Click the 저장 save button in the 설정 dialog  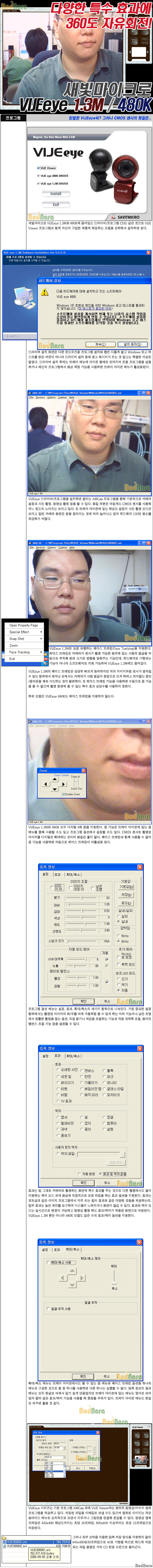click(126, 895)
